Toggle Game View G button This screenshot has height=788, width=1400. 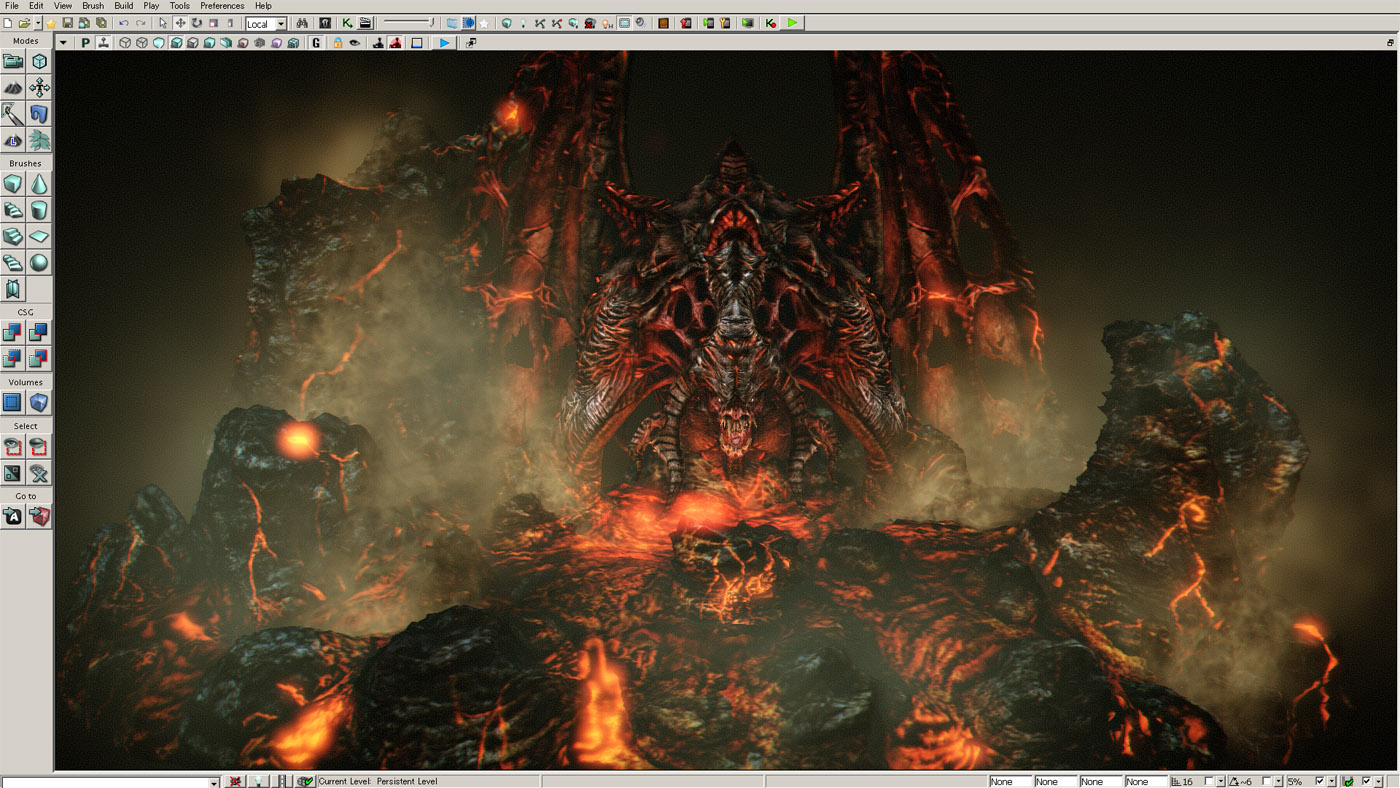pyautogui.click(x=316, y=43)
